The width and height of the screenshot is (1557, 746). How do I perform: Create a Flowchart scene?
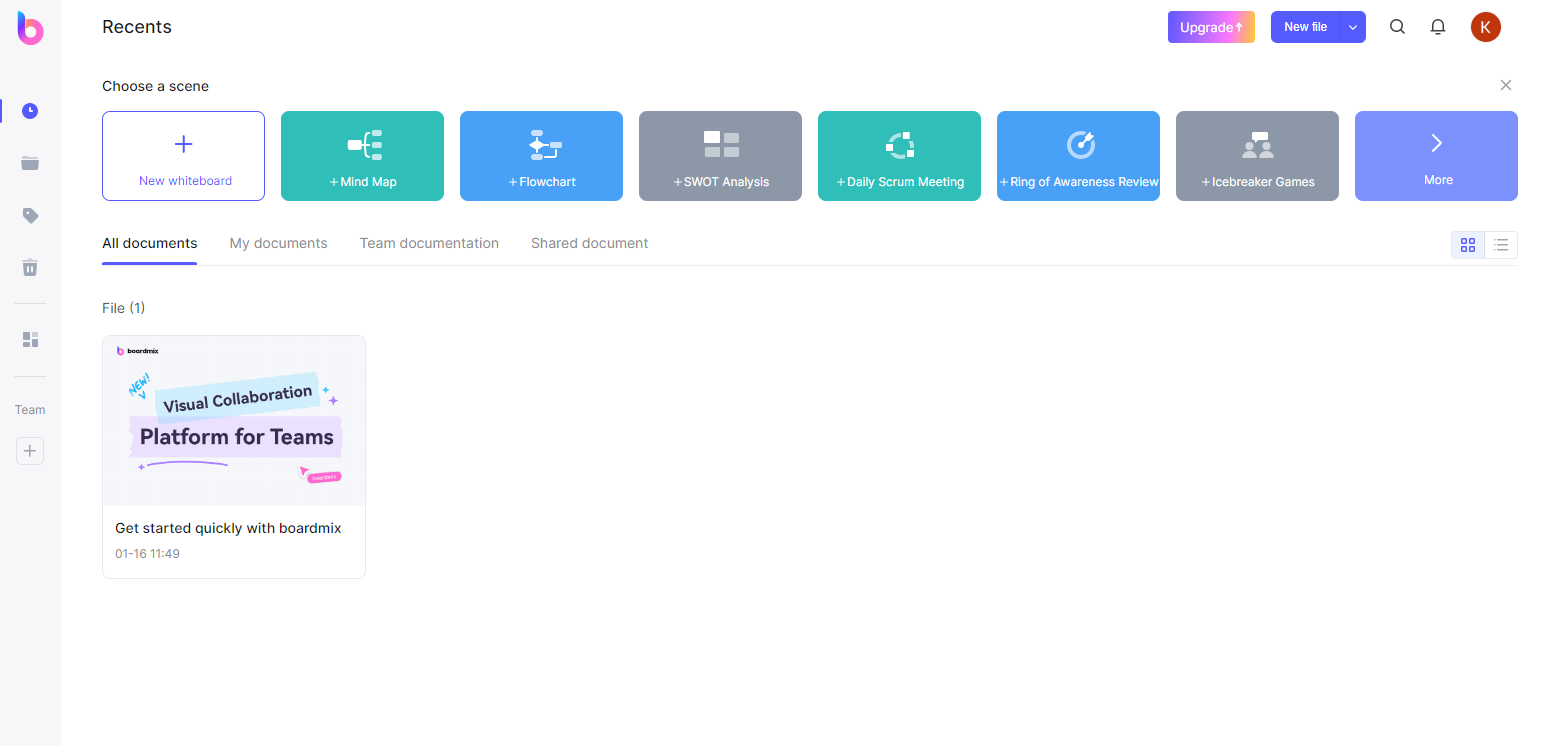click(x=541, y=156)
